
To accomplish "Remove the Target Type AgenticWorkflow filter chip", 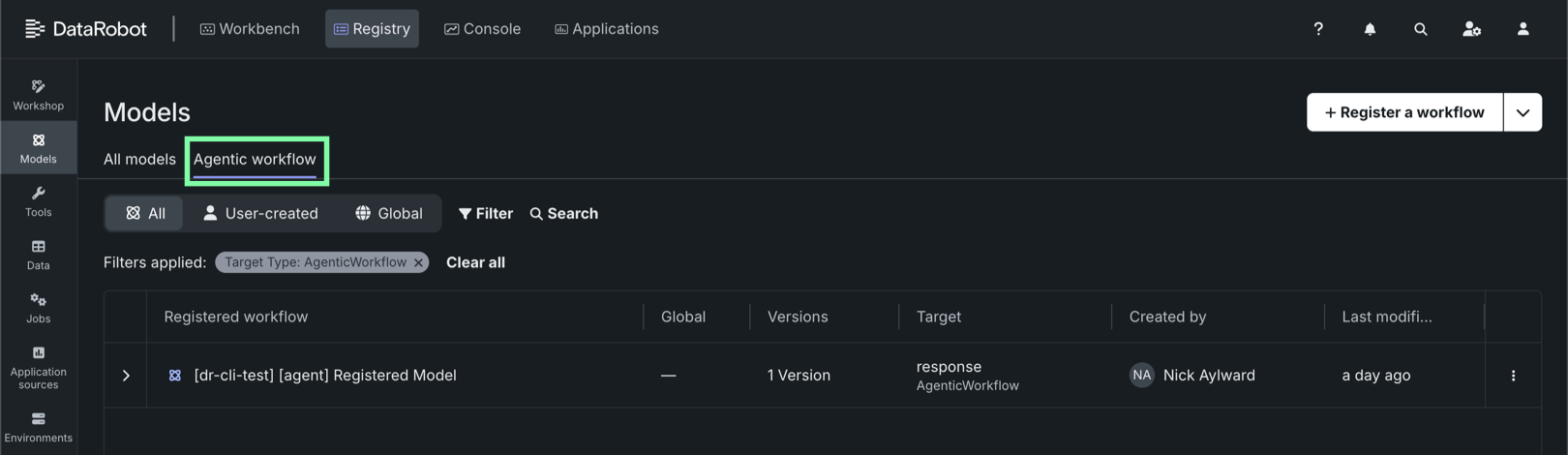I will pos(418,262).
